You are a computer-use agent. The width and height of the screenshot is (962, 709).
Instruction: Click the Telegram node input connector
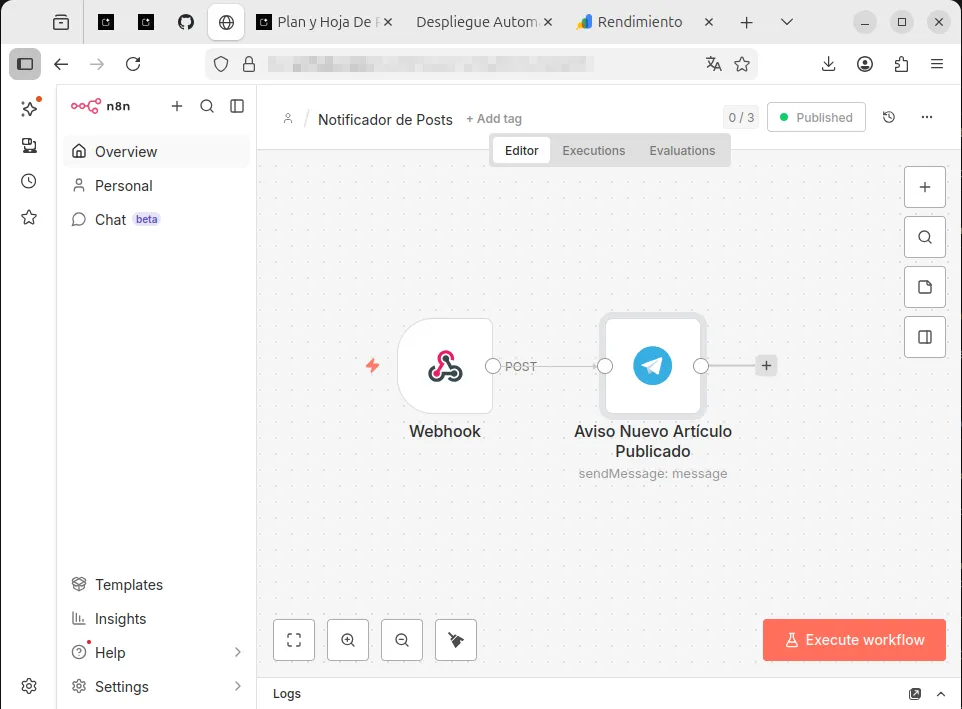coord(605,366)
